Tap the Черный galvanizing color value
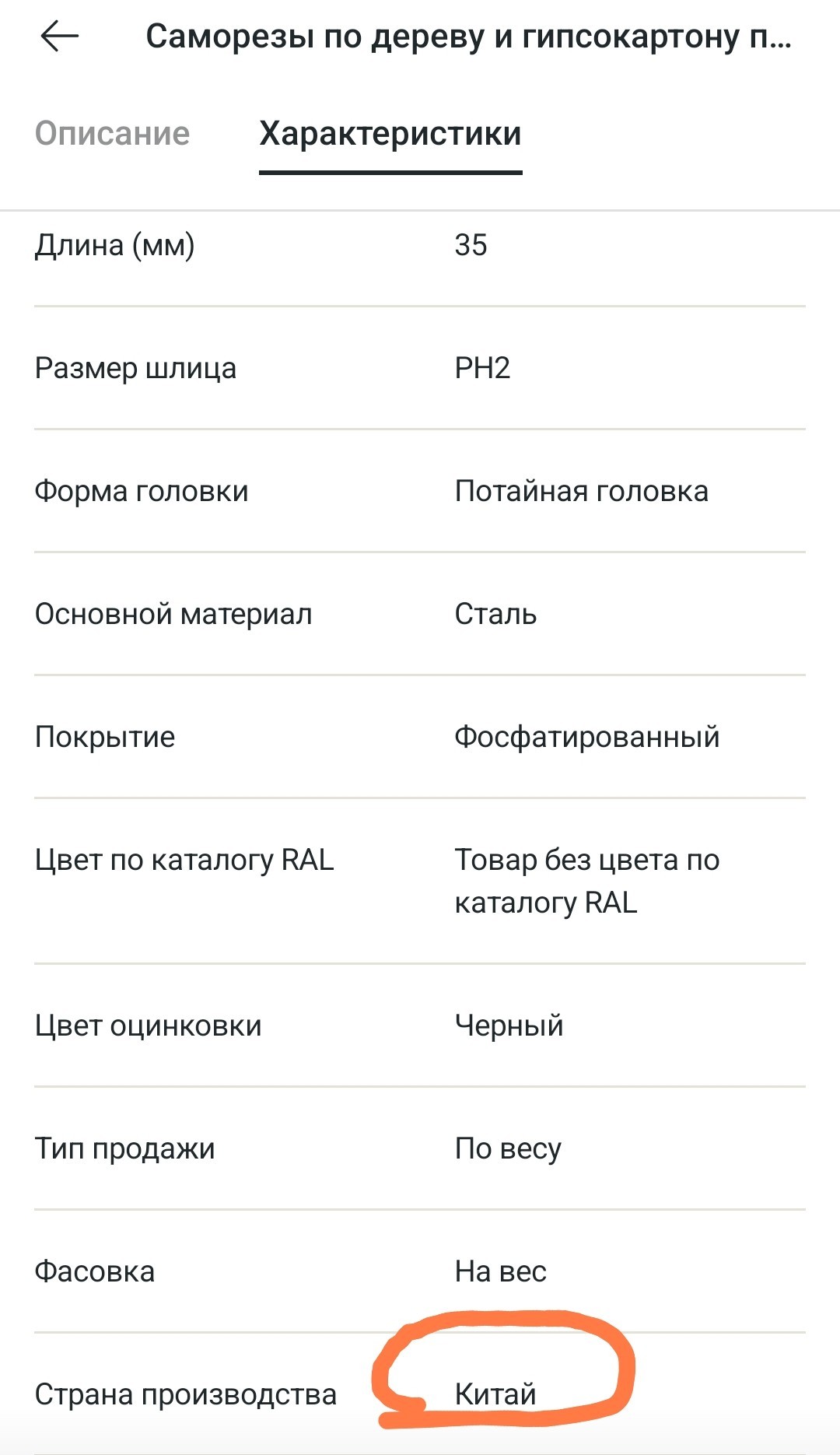 509,1026
